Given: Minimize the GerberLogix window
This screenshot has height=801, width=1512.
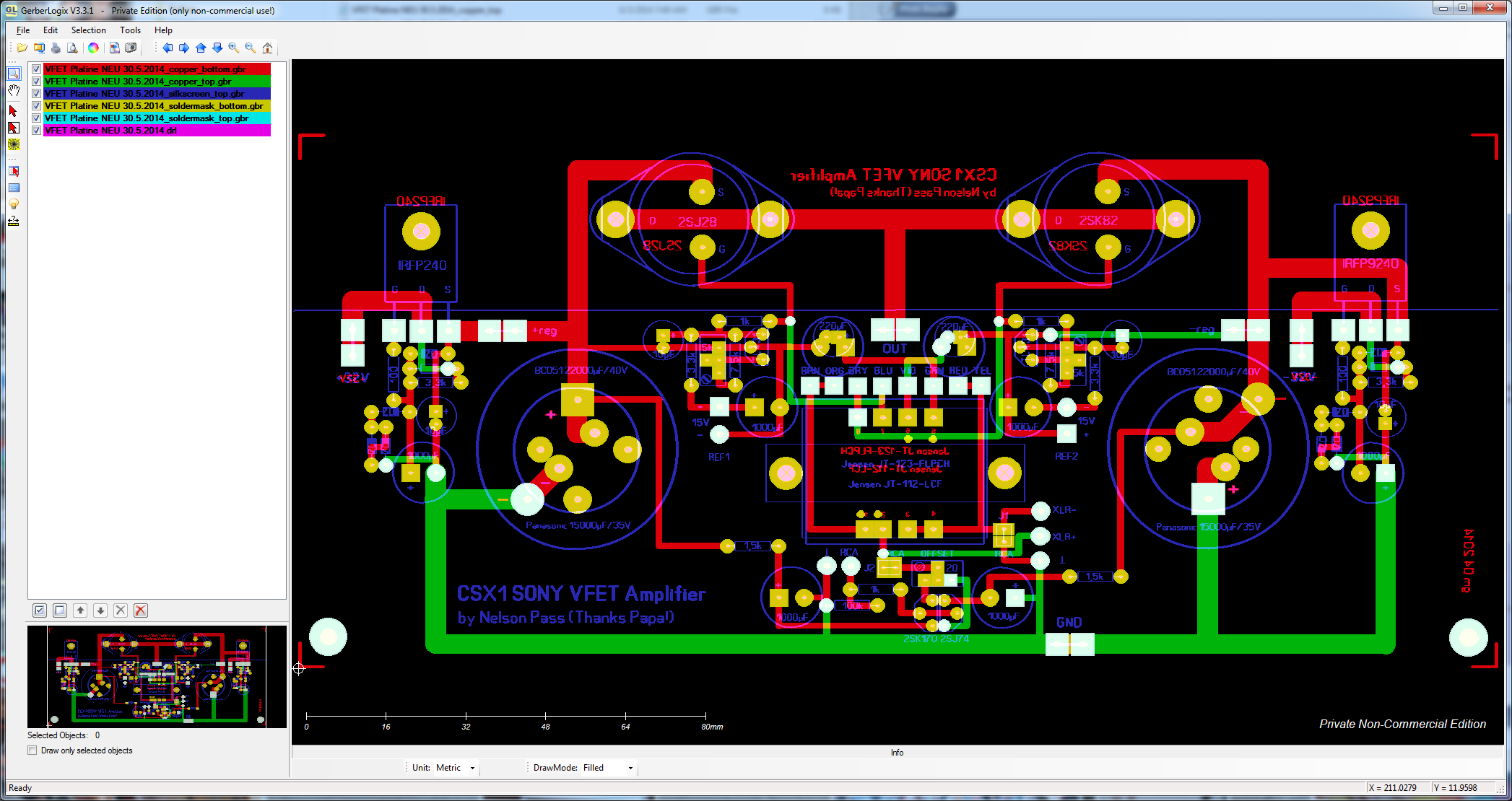Looking at the screenshot, I should (x=1443, y=8).
